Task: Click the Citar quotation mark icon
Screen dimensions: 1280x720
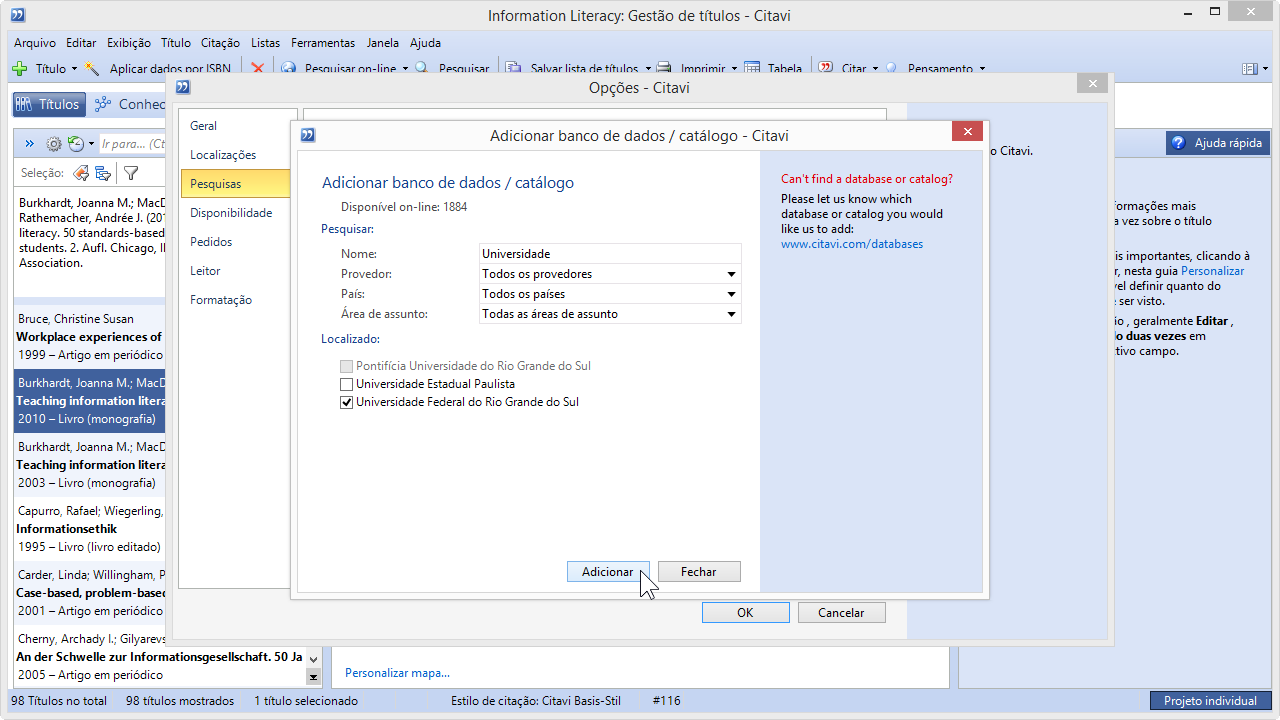Action: 826,69
